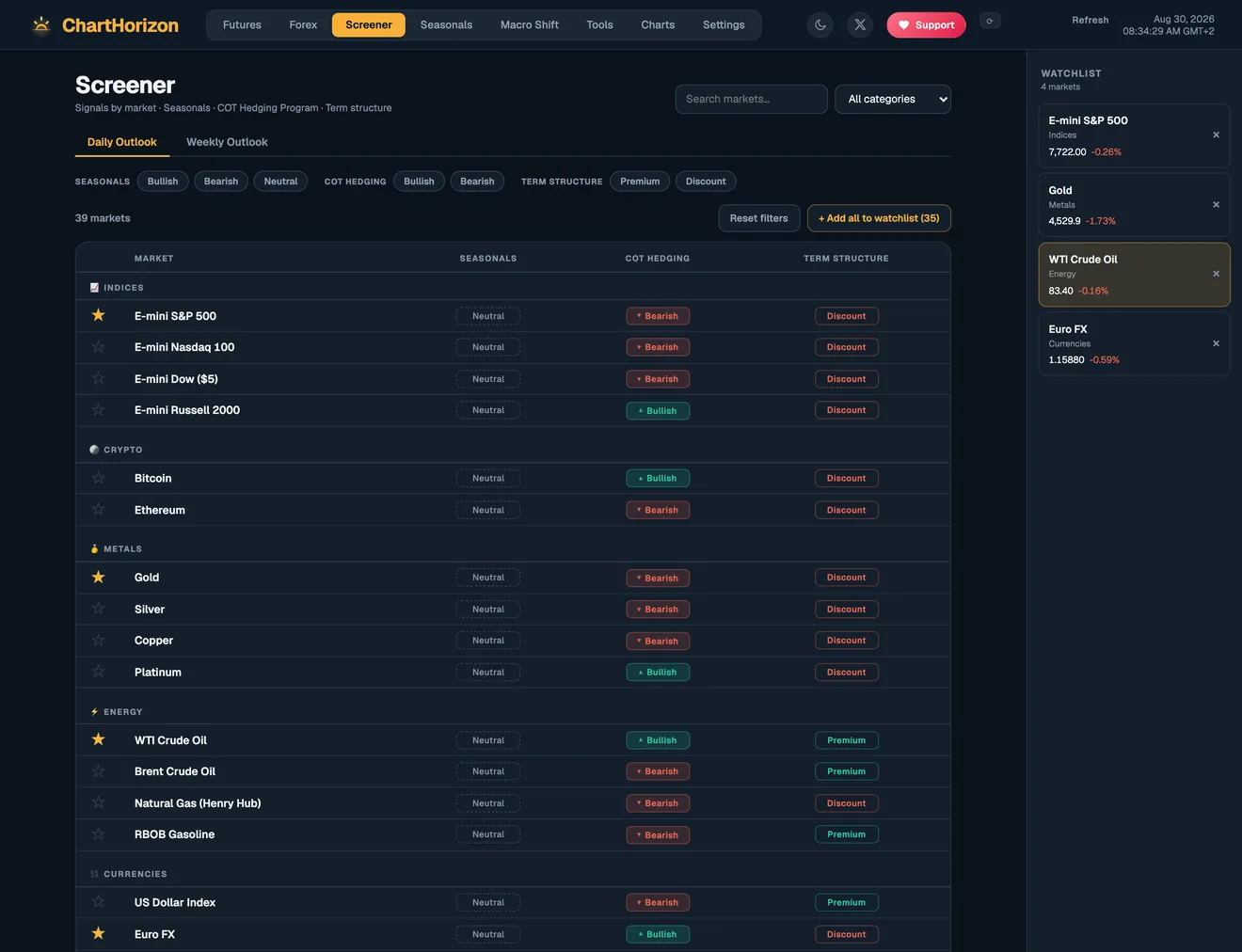Open the X social link icon
This screenshot has width=1242, height=952.
[860, 25]
